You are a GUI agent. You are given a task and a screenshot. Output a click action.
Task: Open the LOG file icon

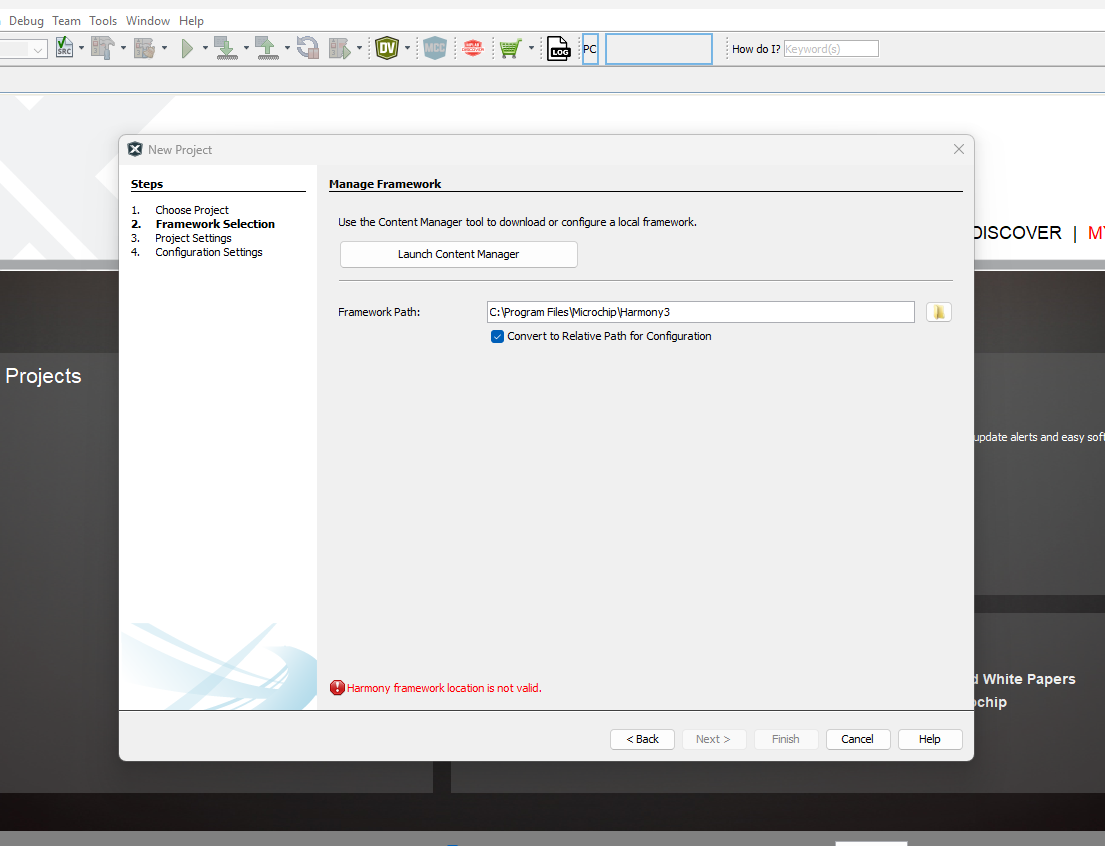pos(558,48)
